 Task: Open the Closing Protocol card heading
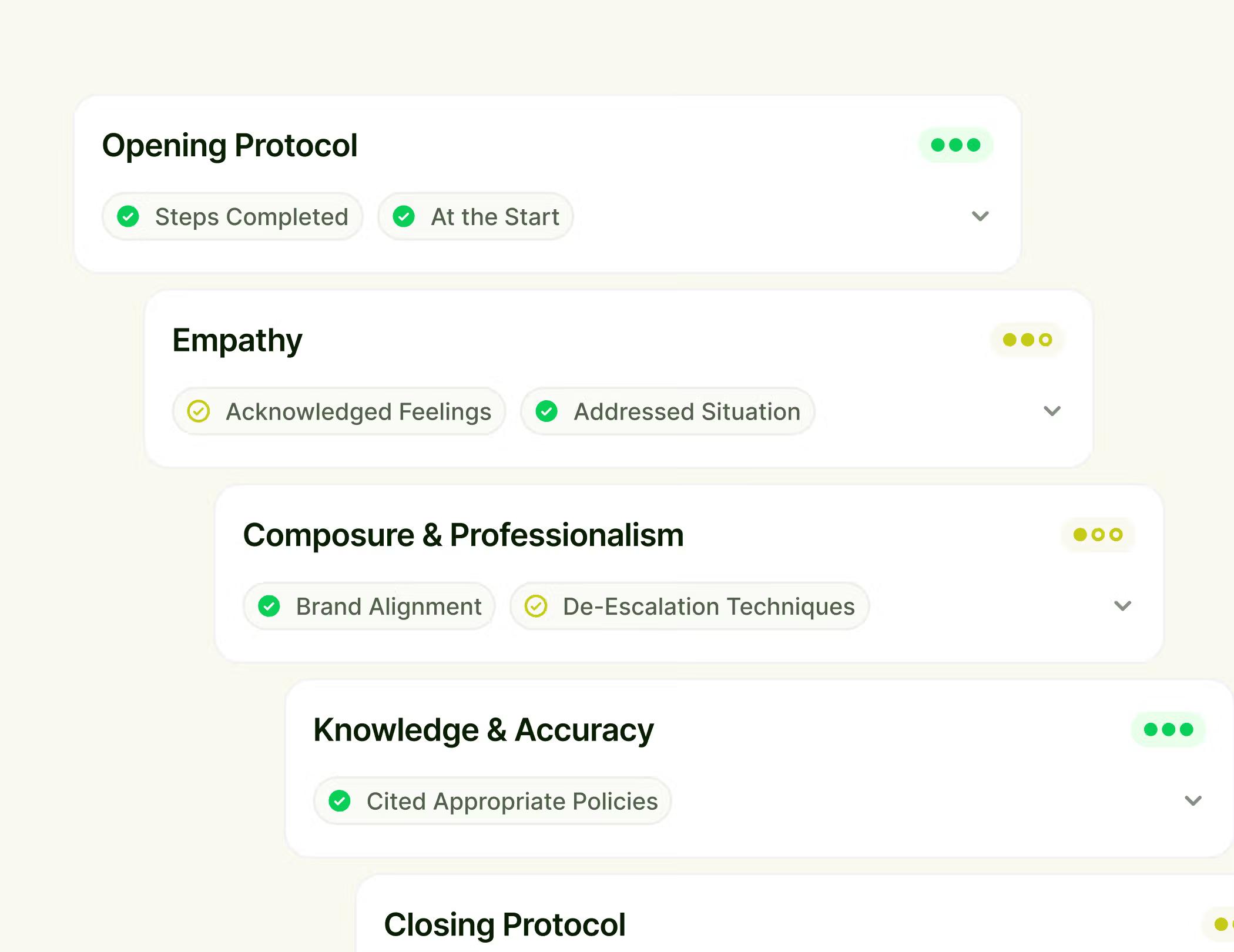(x=505, y=925)
